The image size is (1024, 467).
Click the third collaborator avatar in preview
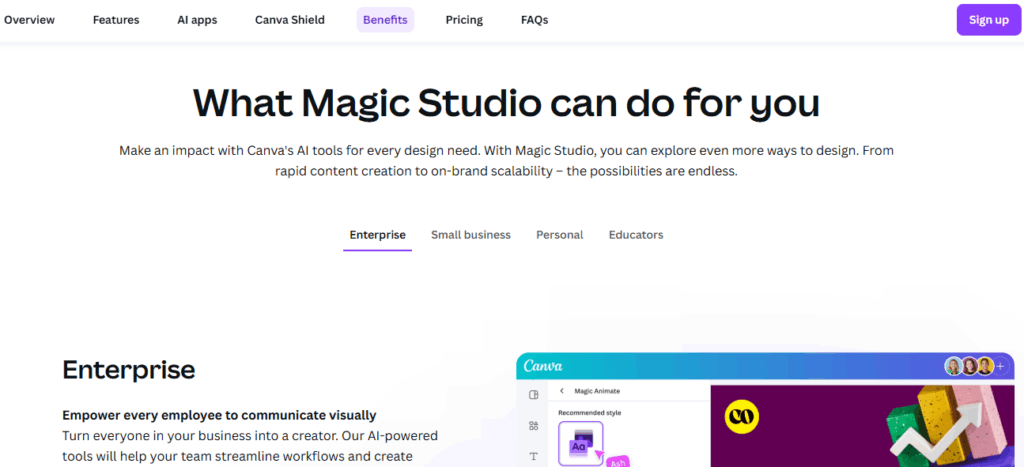click(985, 366)
